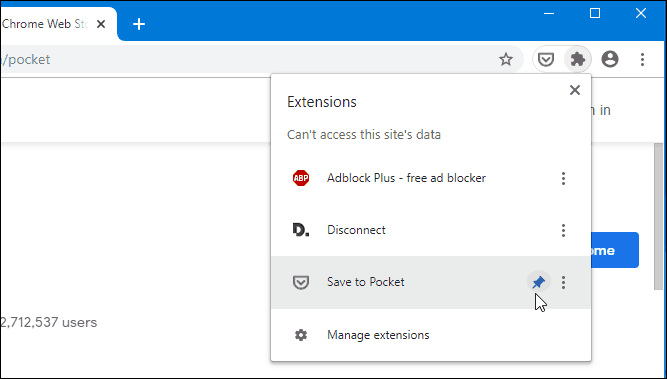Open more options for Save to Pocket
The width and height of the screenshot is (667, 379).
point(563,282)
